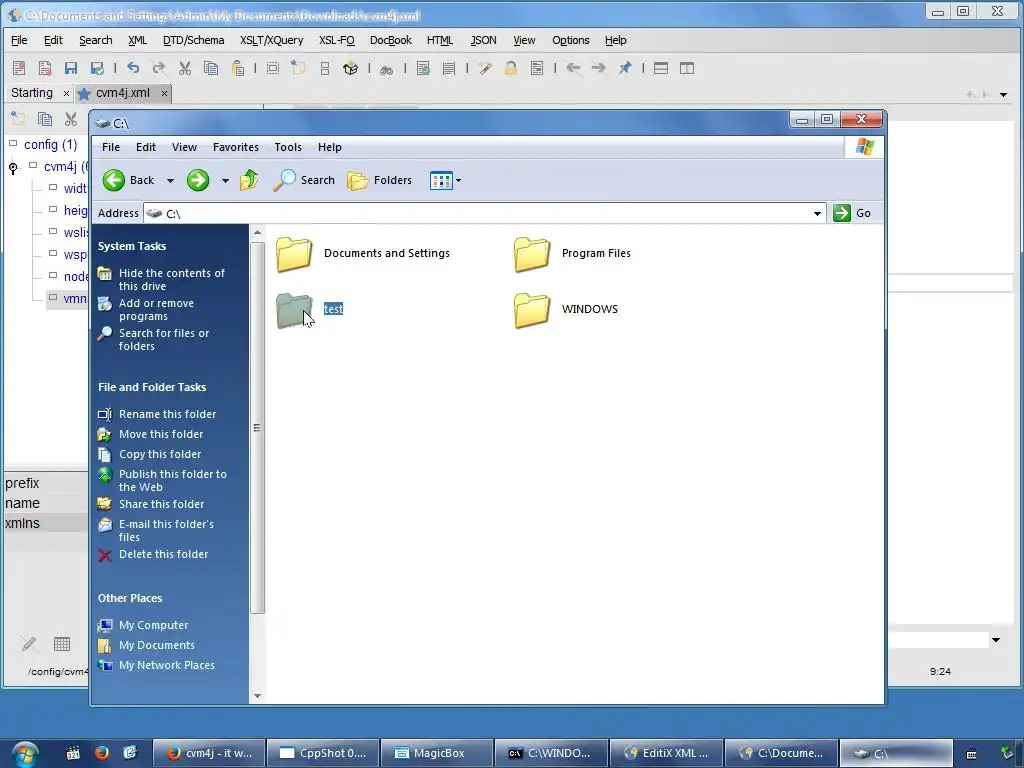Open the Forward history dropdown arrow
Image resolution: width=1024 pixels, height=768 pixels.
[x=225, y=181]
